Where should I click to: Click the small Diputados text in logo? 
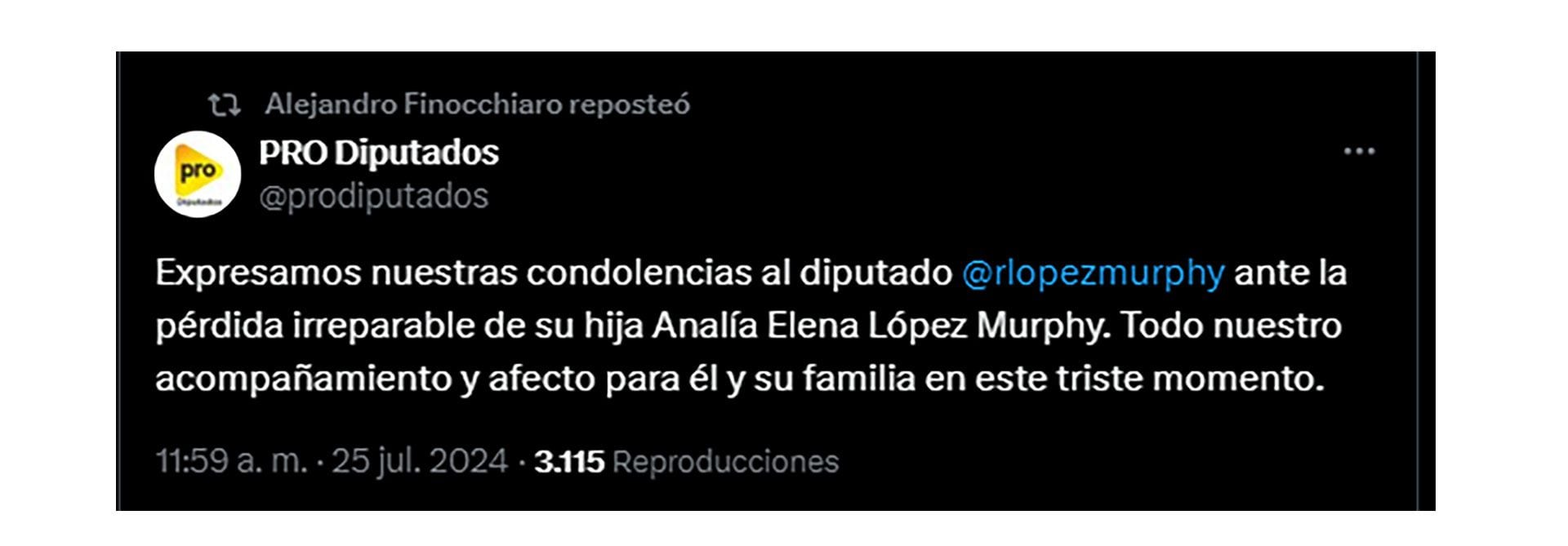click(x=198, y=201)
